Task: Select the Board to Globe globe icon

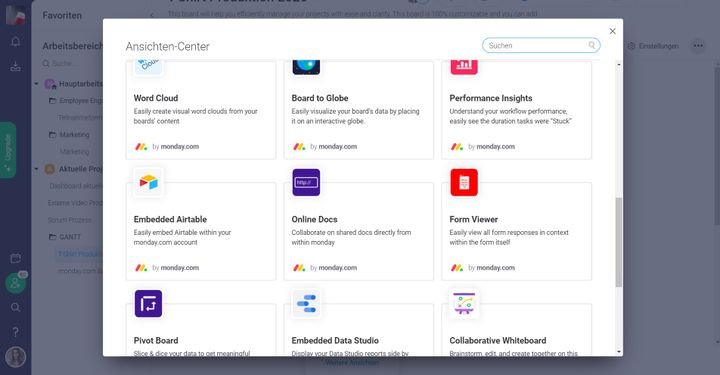Action: (x=306, y=67)
